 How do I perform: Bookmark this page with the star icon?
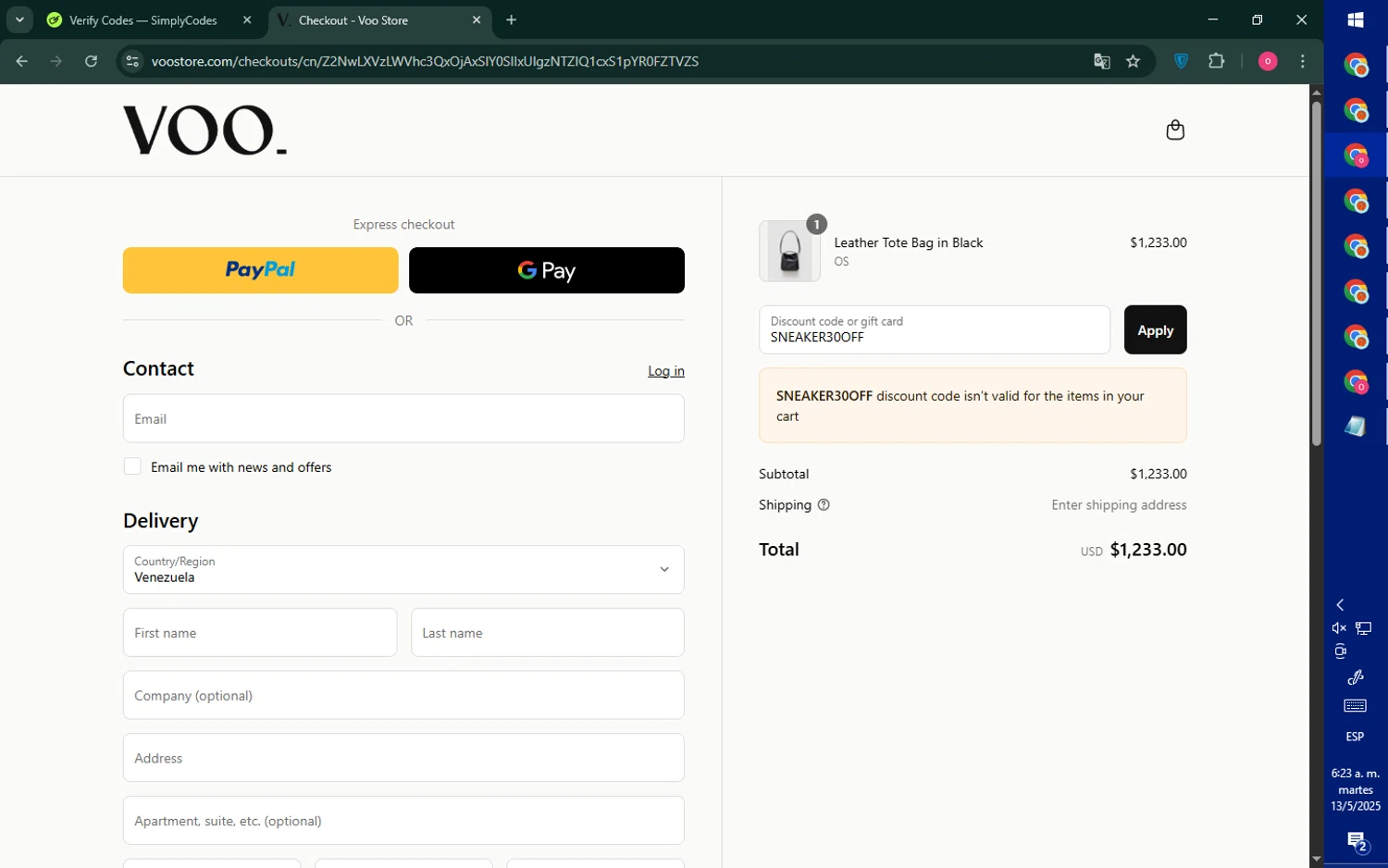pos(1133,61)
